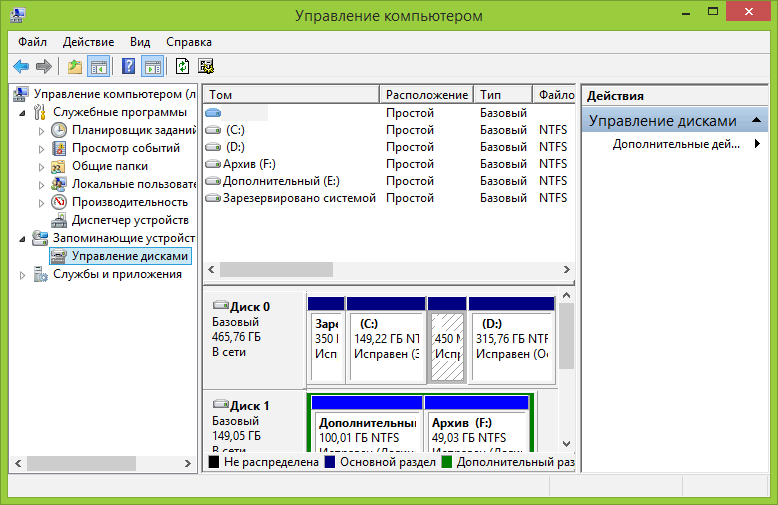Click Дополнительные действия in the actions pane
The image size is (778, 505).
(x=676, y=144)
